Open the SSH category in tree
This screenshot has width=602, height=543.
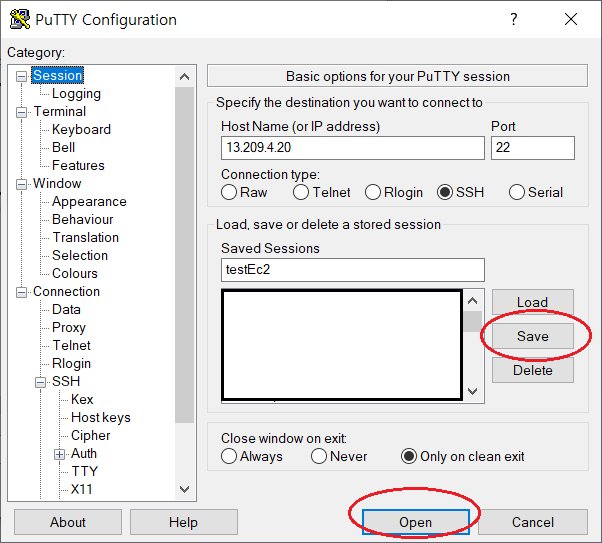click(x=66, y=381)
